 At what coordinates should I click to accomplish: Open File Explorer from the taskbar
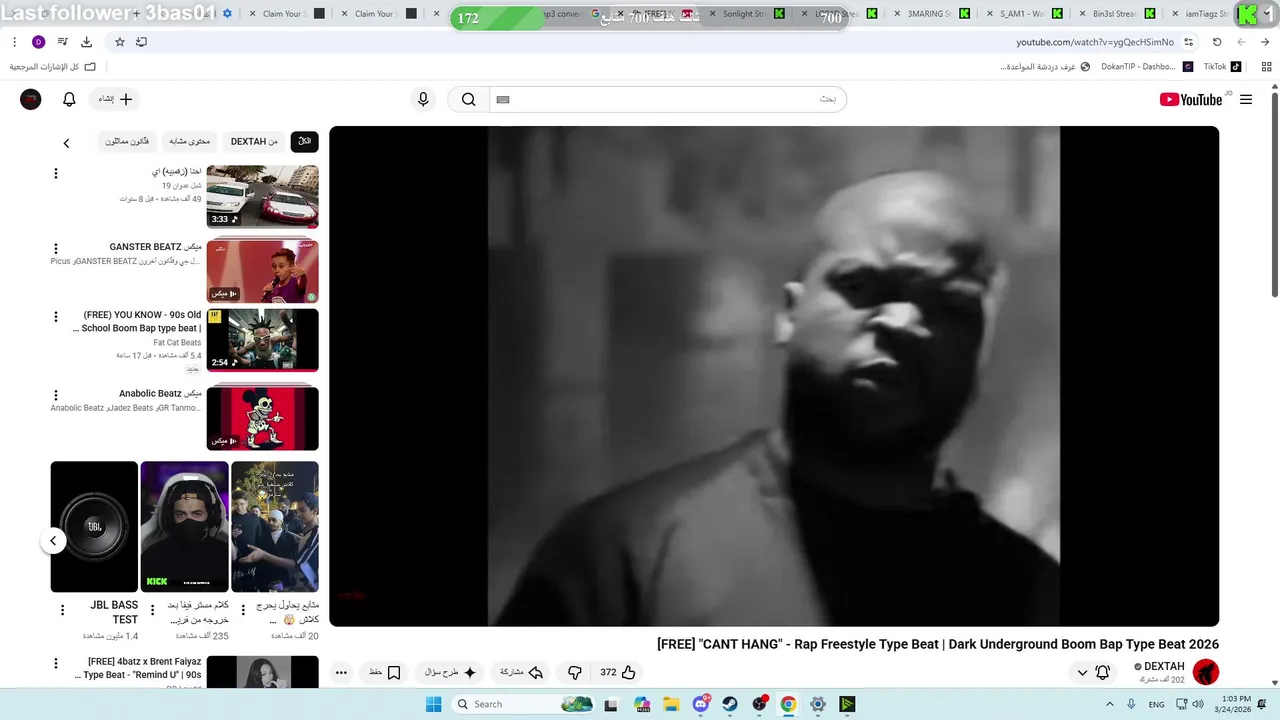670,704
